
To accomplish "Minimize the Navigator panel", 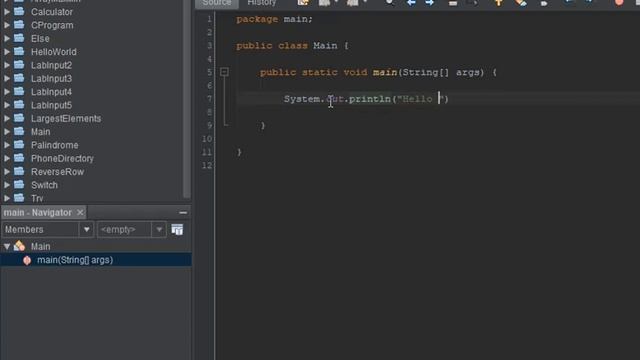I will [183, 213].
